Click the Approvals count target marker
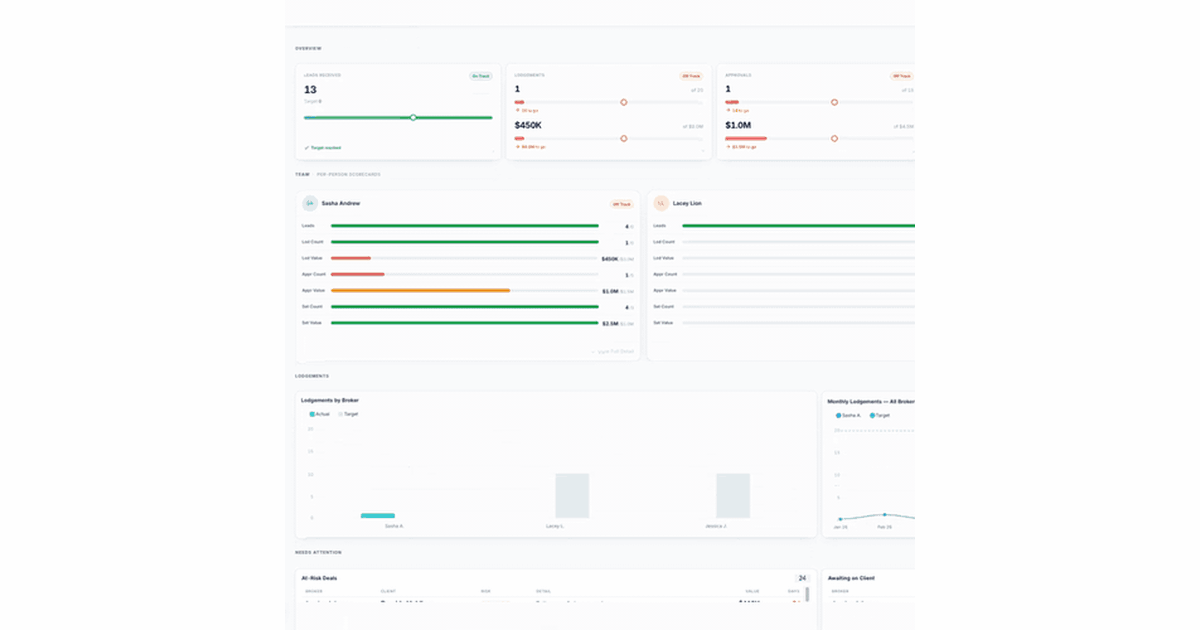 point(834,102)
